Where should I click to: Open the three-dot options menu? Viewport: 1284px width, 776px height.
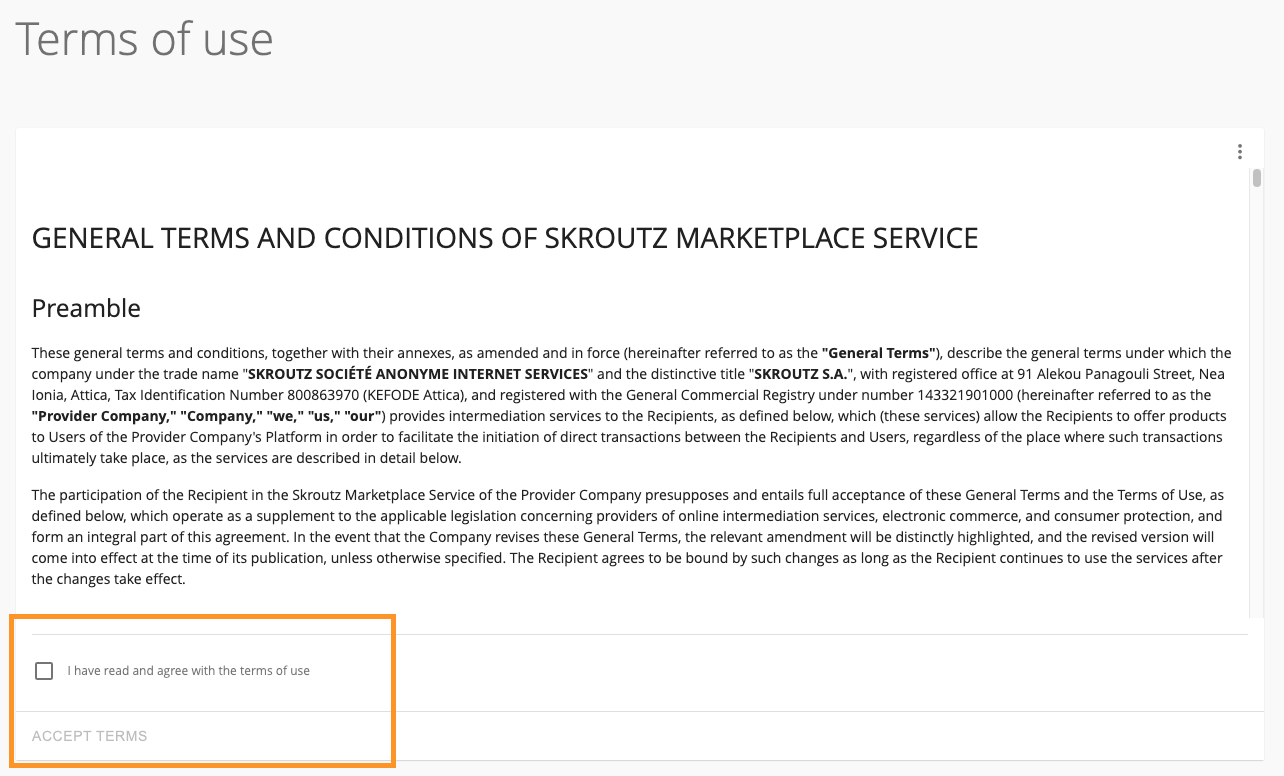tap(1240, 152)
